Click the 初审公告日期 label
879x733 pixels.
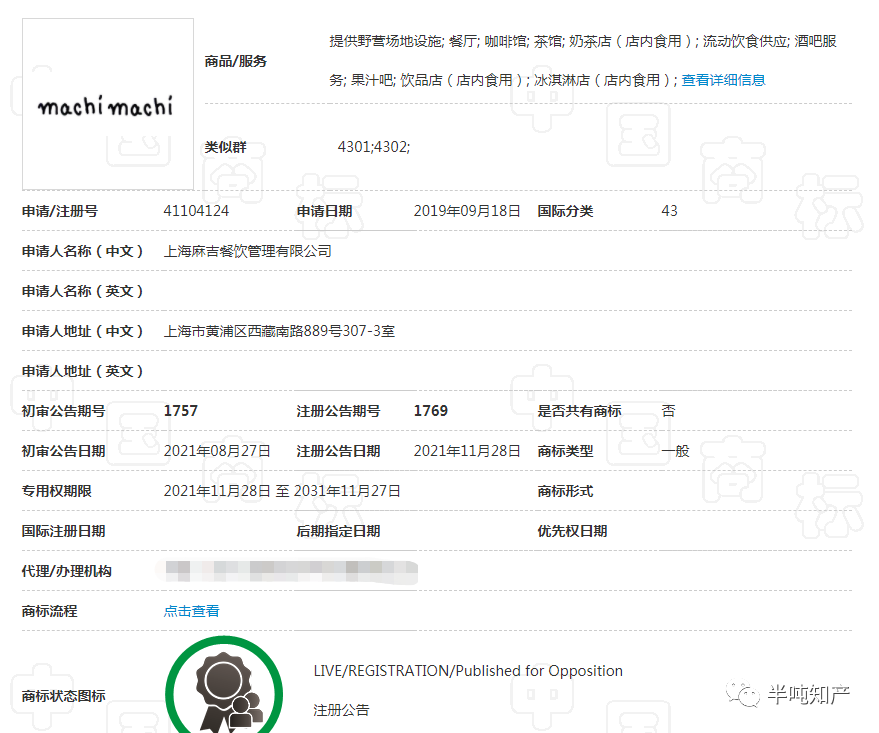coord(63,451)
